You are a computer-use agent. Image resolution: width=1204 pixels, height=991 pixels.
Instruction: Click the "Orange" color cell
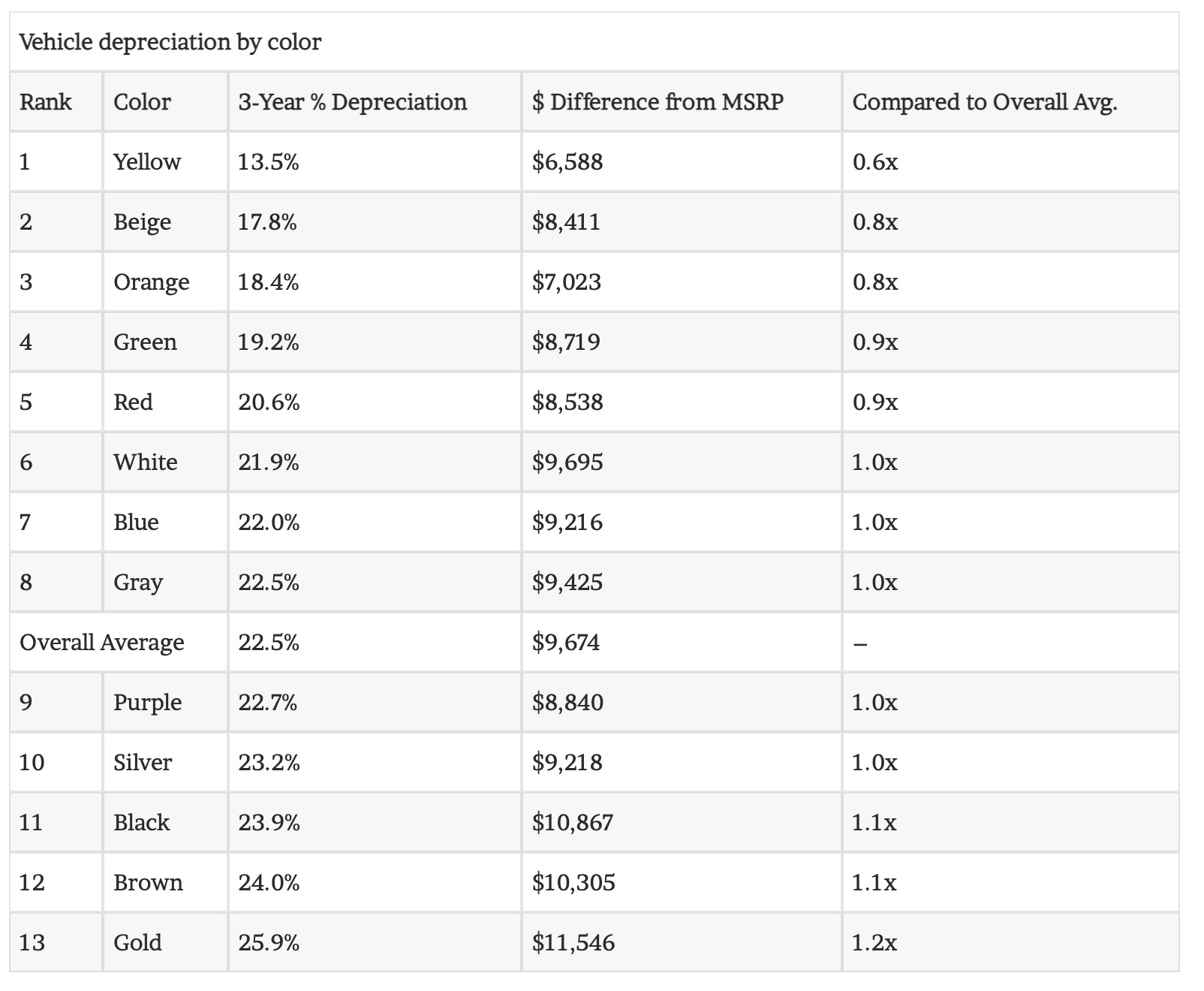point(152,282)
